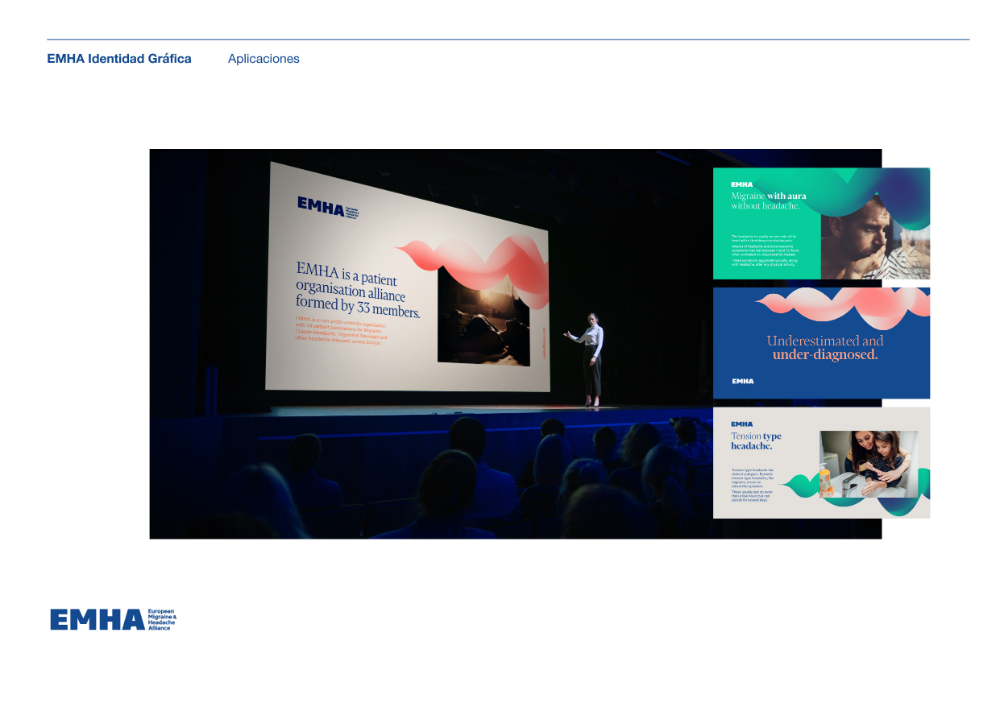Click the mother and child photo
The height and width of the screenshot is (707, 1000).
click(869, 464)
